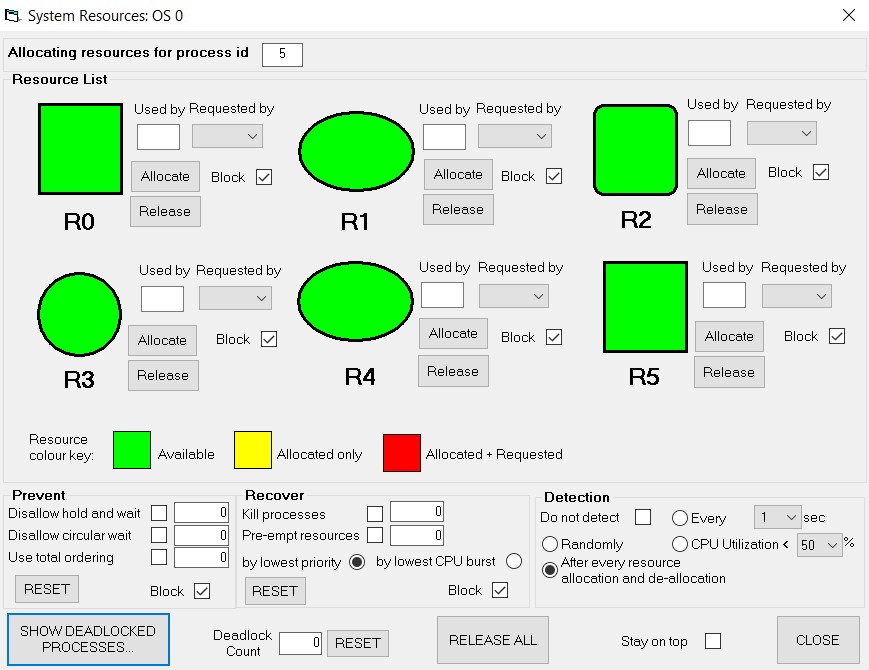Click the Allocate button for R1

[458, 174]
